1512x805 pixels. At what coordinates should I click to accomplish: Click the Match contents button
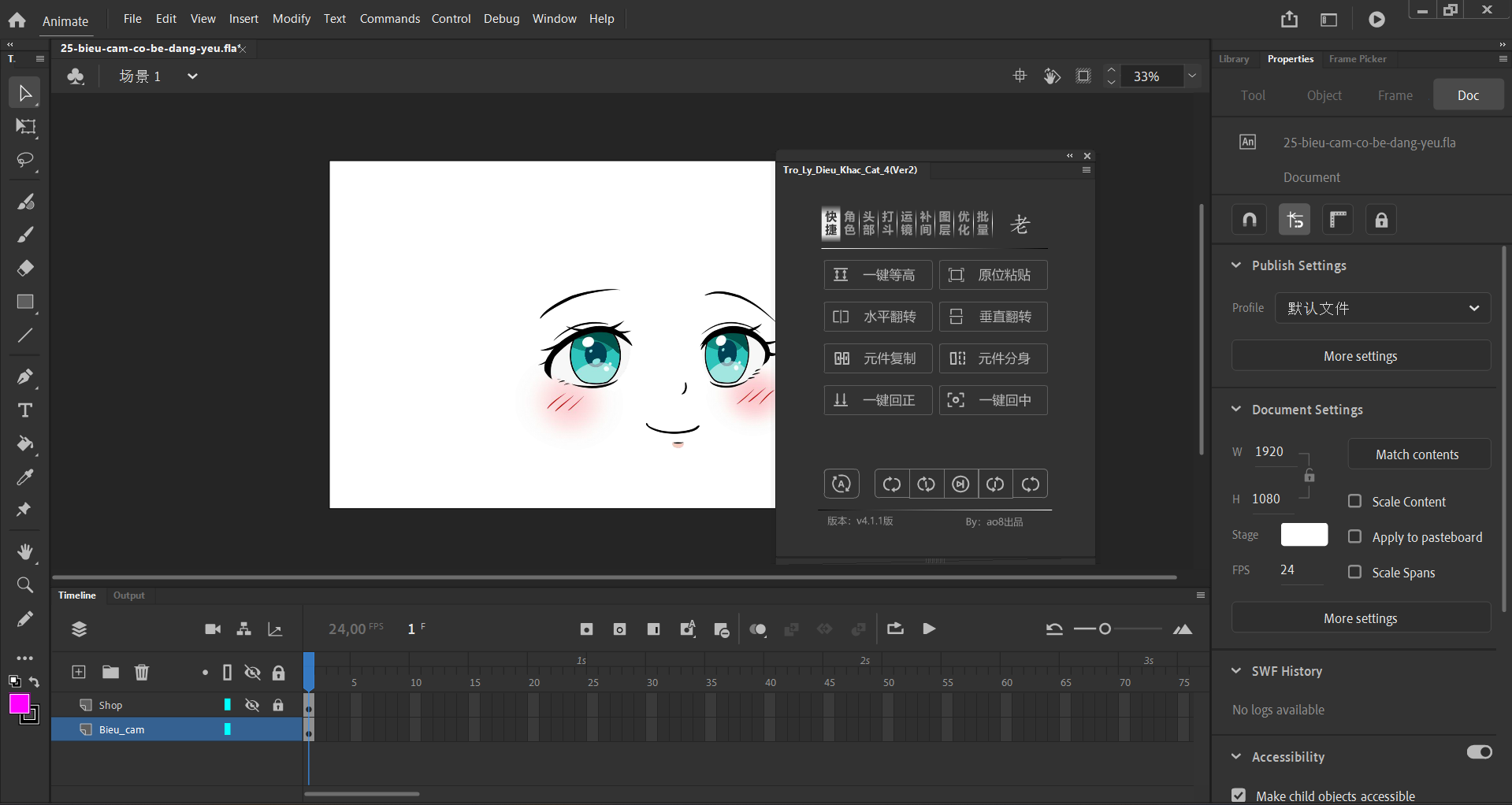click(1417, 454)
